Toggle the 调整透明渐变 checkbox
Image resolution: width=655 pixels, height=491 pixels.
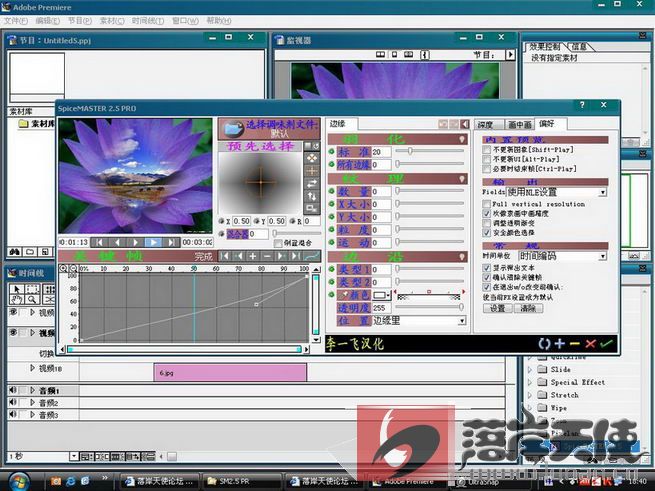(486, 223)
